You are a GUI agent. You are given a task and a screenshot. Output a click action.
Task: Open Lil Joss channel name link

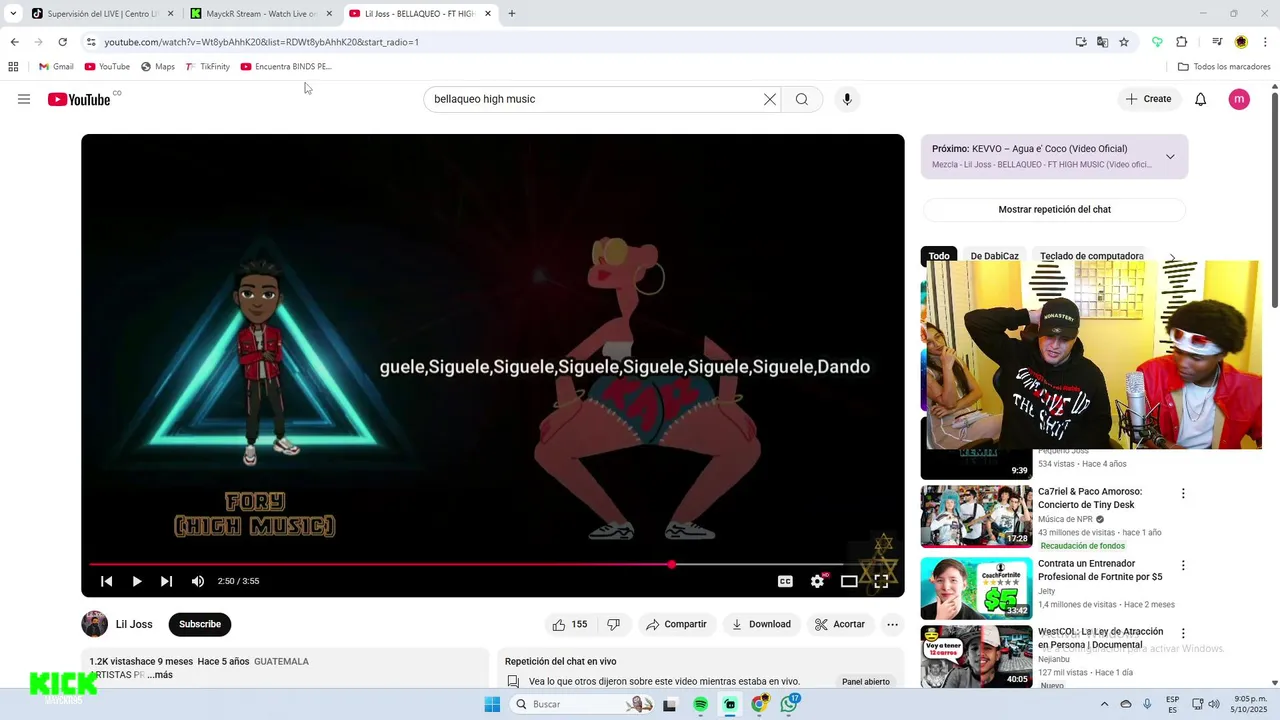[x=134, y=624]
